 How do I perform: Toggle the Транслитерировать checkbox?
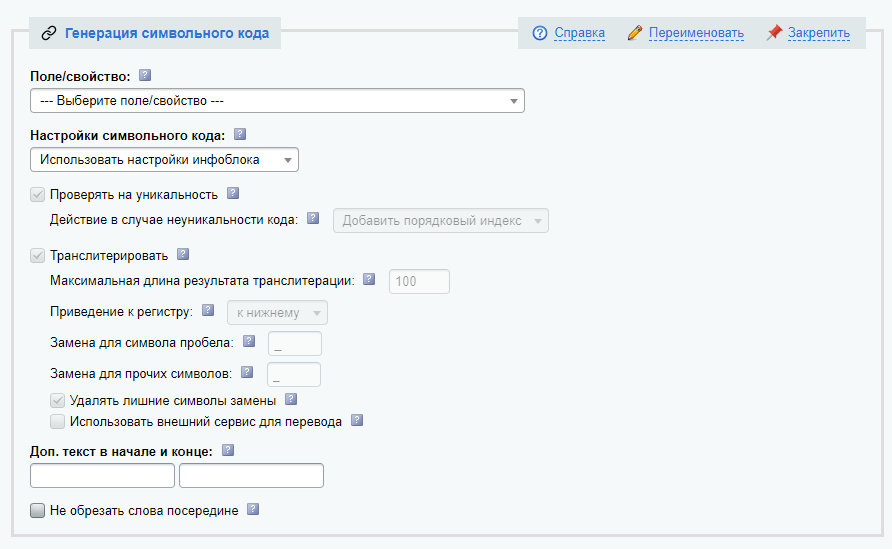click(x=38, y=255)
